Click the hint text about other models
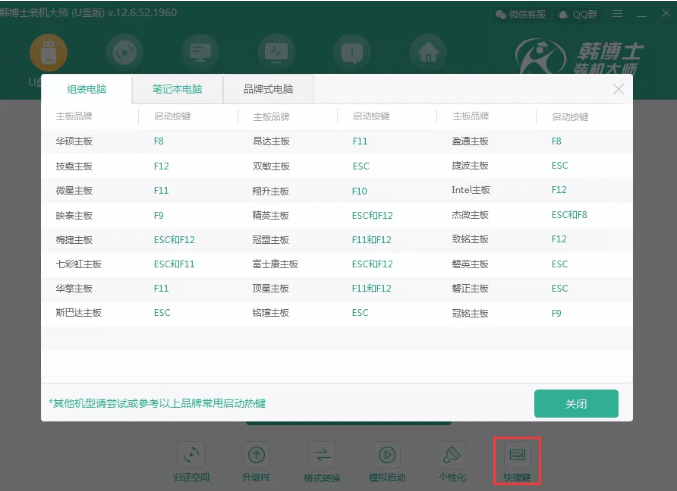The width and height of the screenshot is (677, 491). [x=157, y=403]
